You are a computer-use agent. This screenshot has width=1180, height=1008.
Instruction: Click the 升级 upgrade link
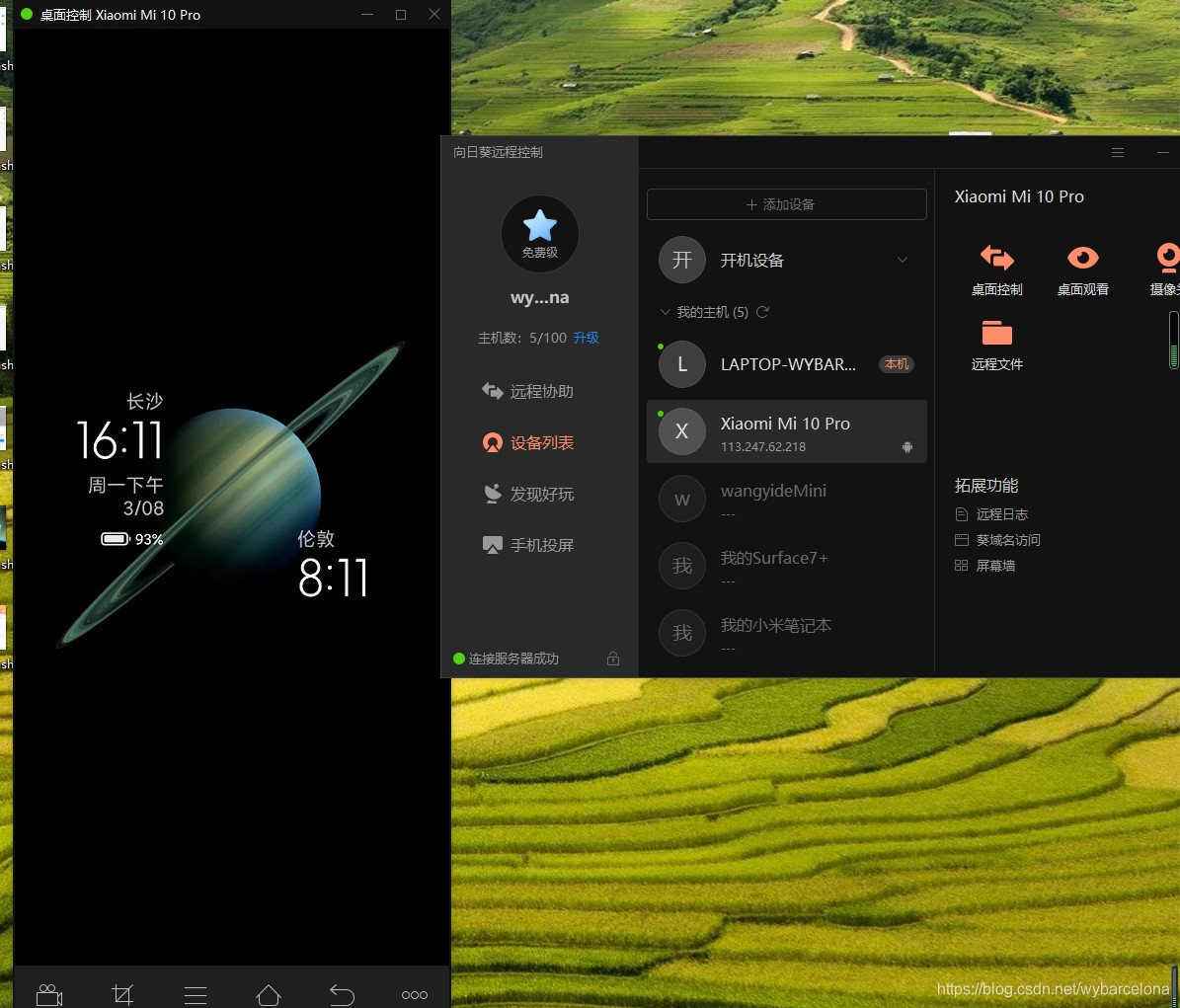587,338
